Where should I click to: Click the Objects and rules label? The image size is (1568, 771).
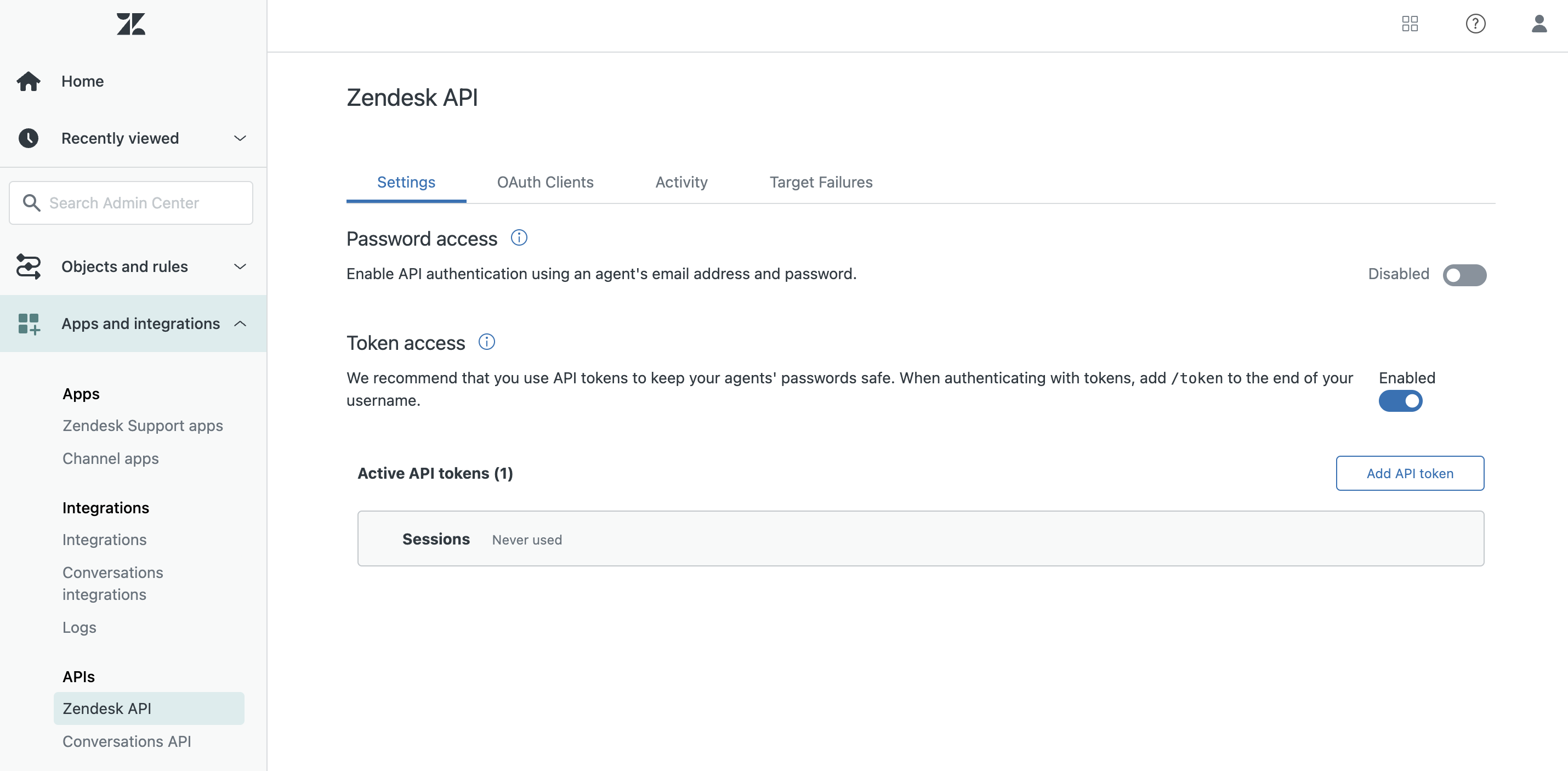click(125, 266)
